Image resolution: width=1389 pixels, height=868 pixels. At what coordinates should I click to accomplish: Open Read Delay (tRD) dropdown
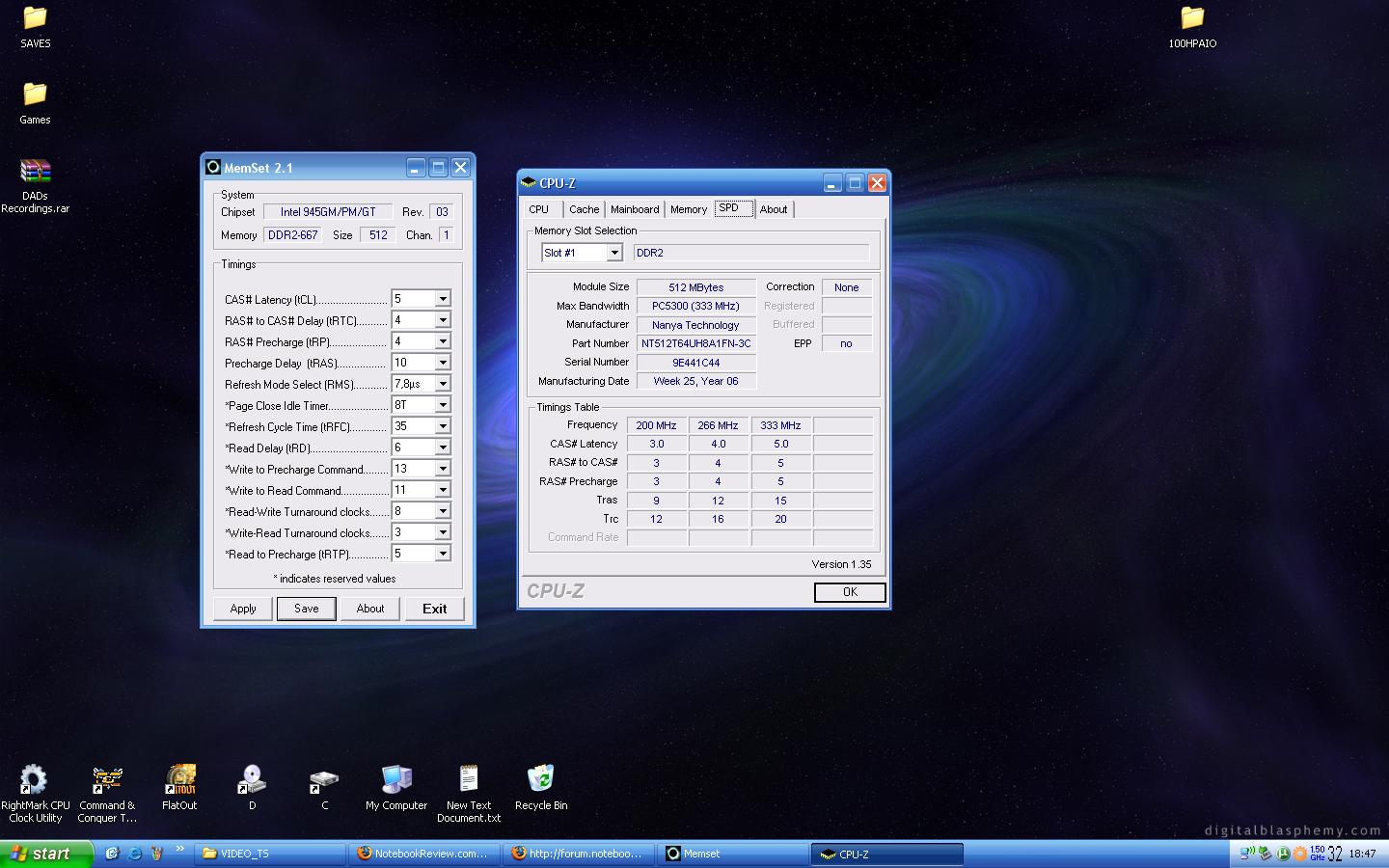click(x=442, y=448)
